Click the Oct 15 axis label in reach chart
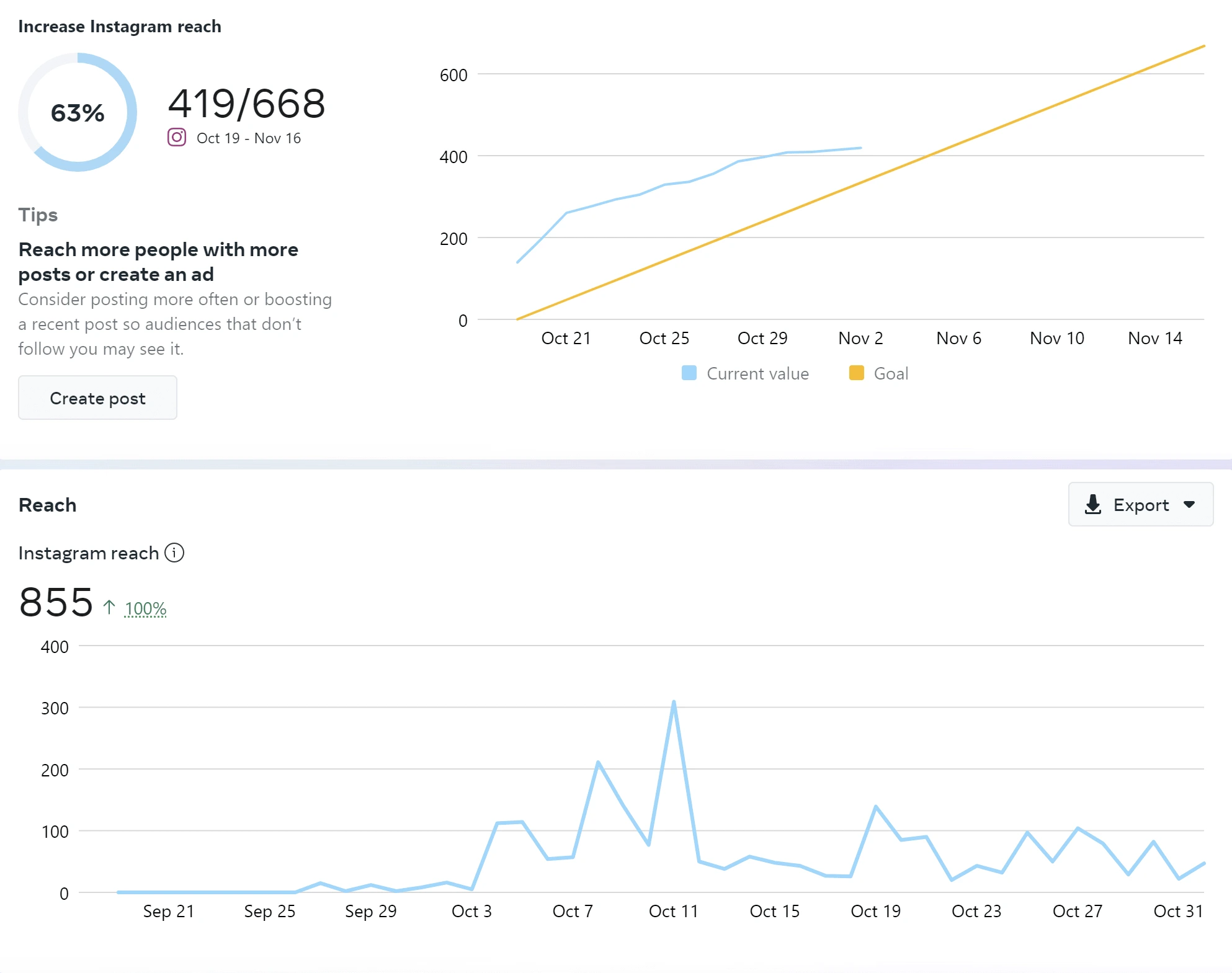Screen dimensions: 1232x973 pyautogui.click(x=774, y=911)
